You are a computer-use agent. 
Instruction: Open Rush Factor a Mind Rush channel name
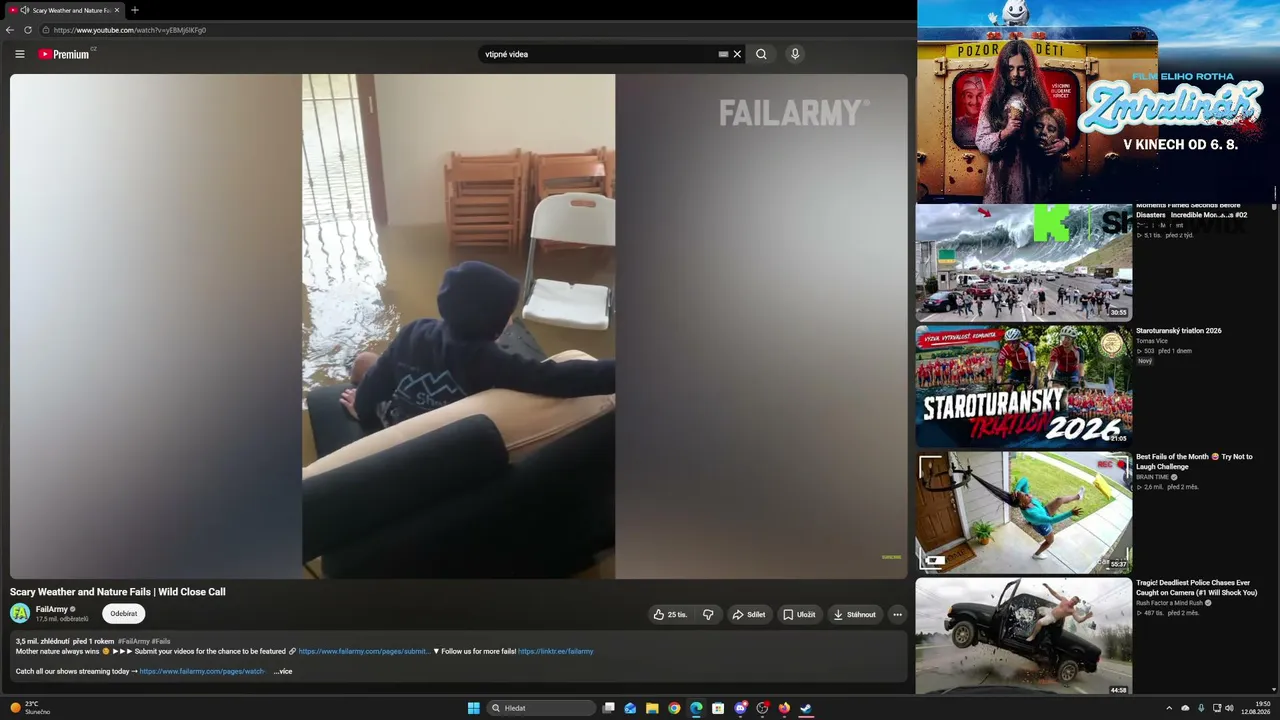pyautogui.click(x=1169, y=603)
